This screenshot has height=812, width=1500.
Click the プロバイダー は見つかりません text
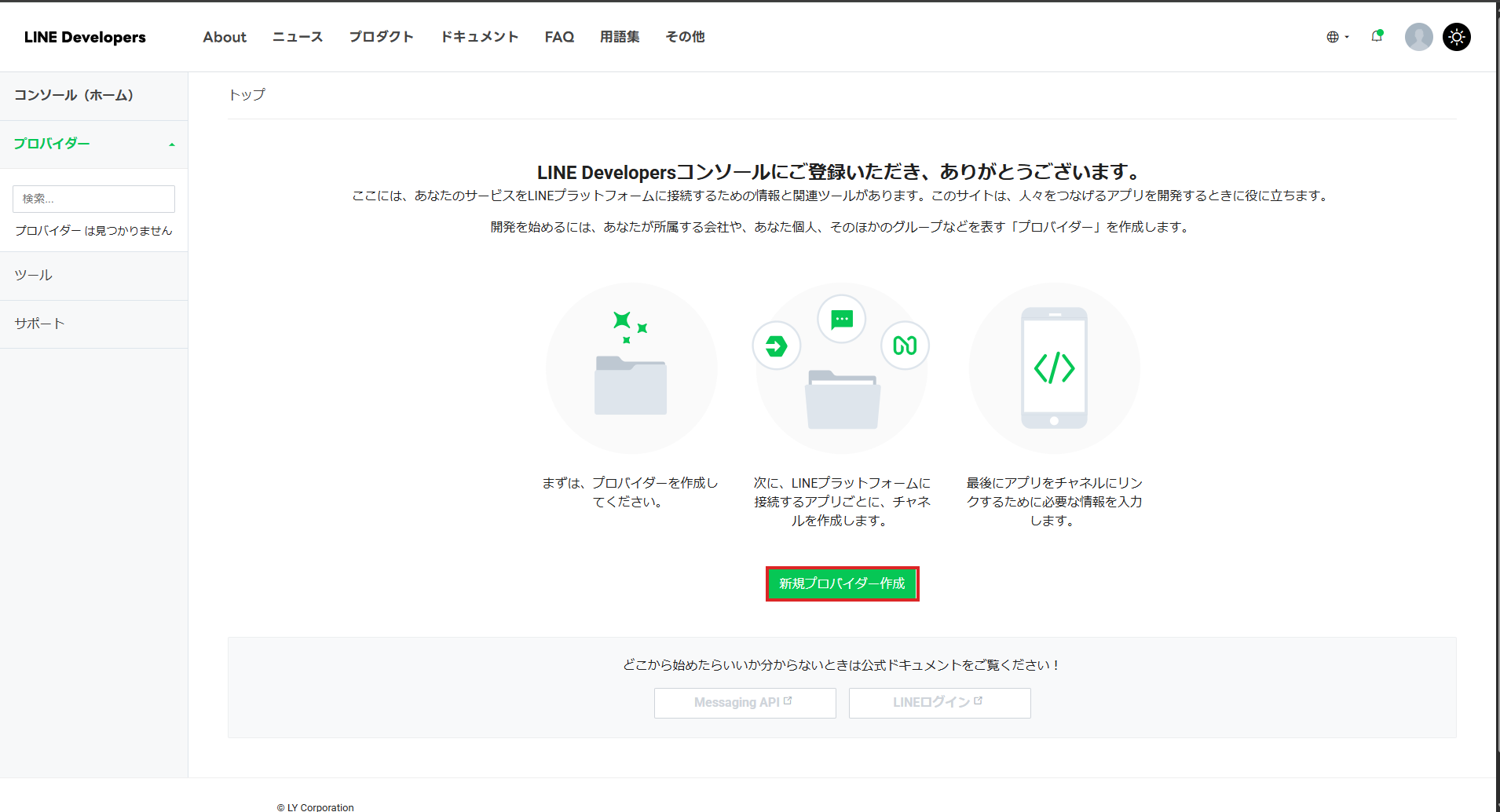(93, 231)
